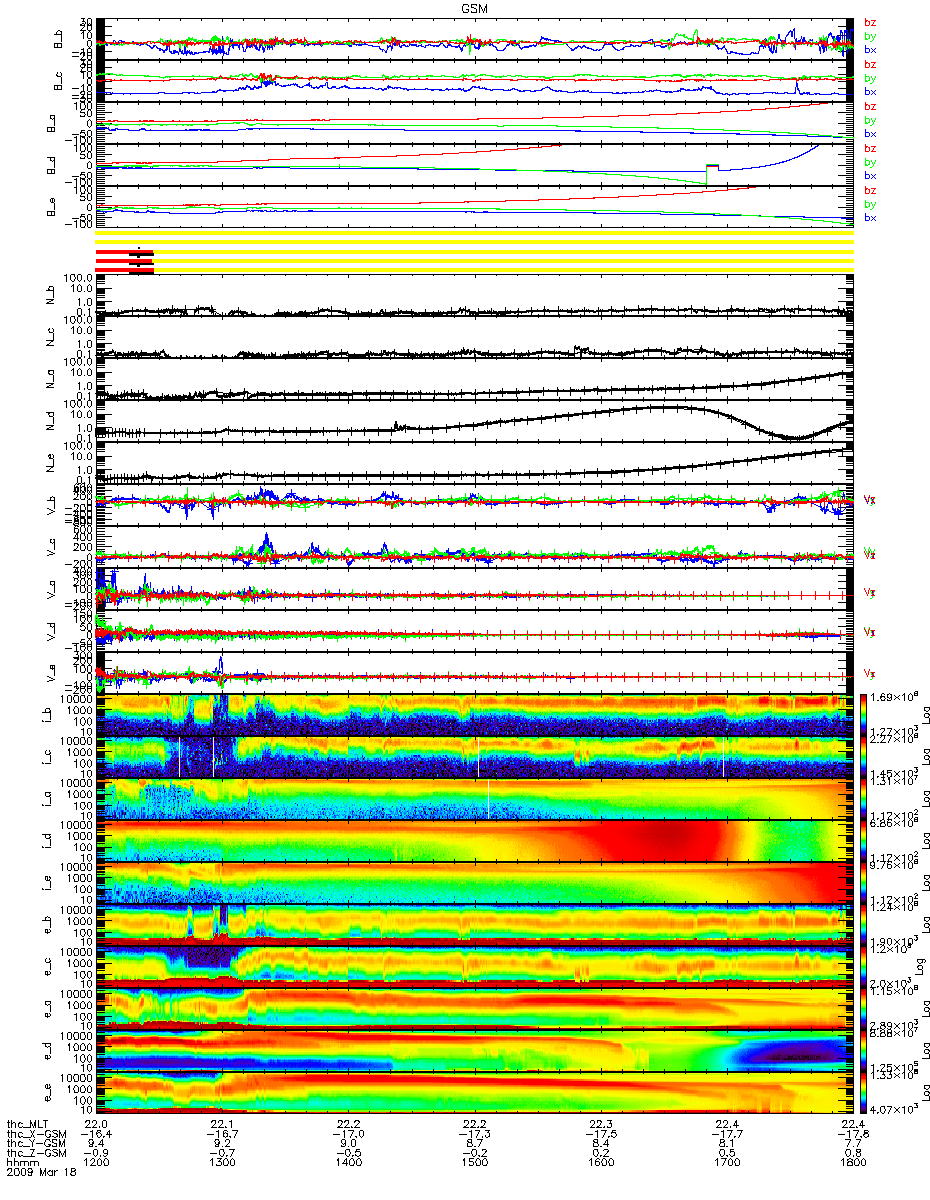
Task: Click the 1700 time tick label
Action: tap(726, 1161)
